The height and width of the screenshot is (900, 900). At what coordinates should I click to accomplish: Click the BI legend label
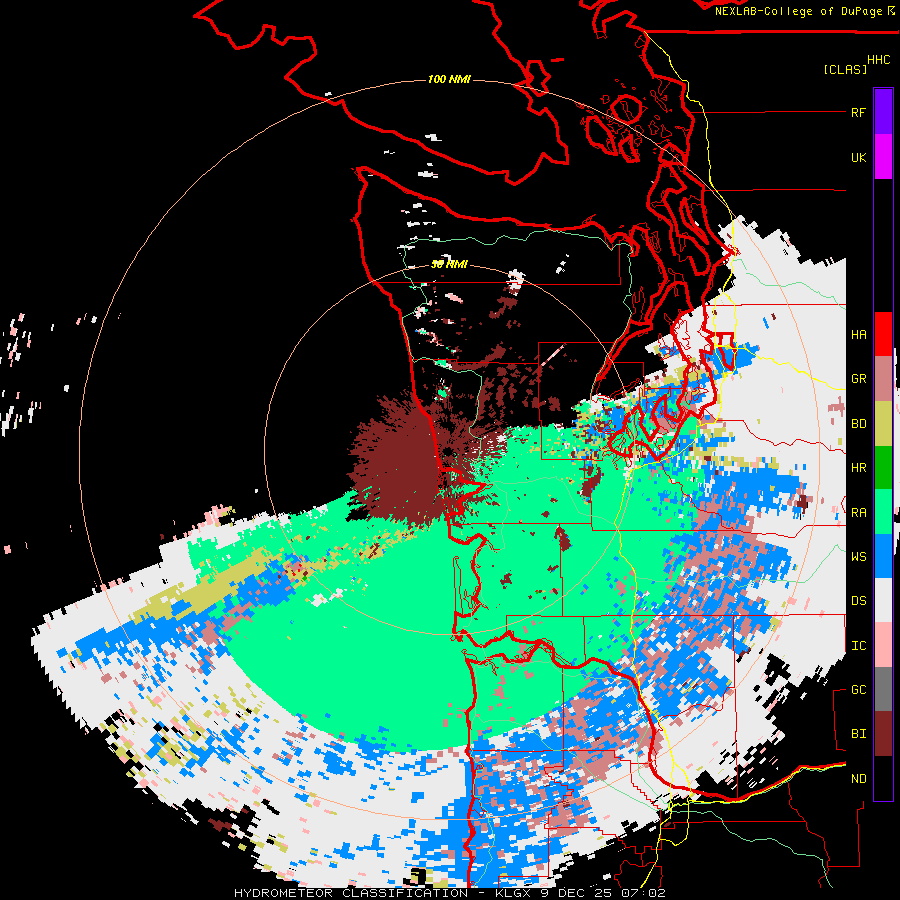858,734
